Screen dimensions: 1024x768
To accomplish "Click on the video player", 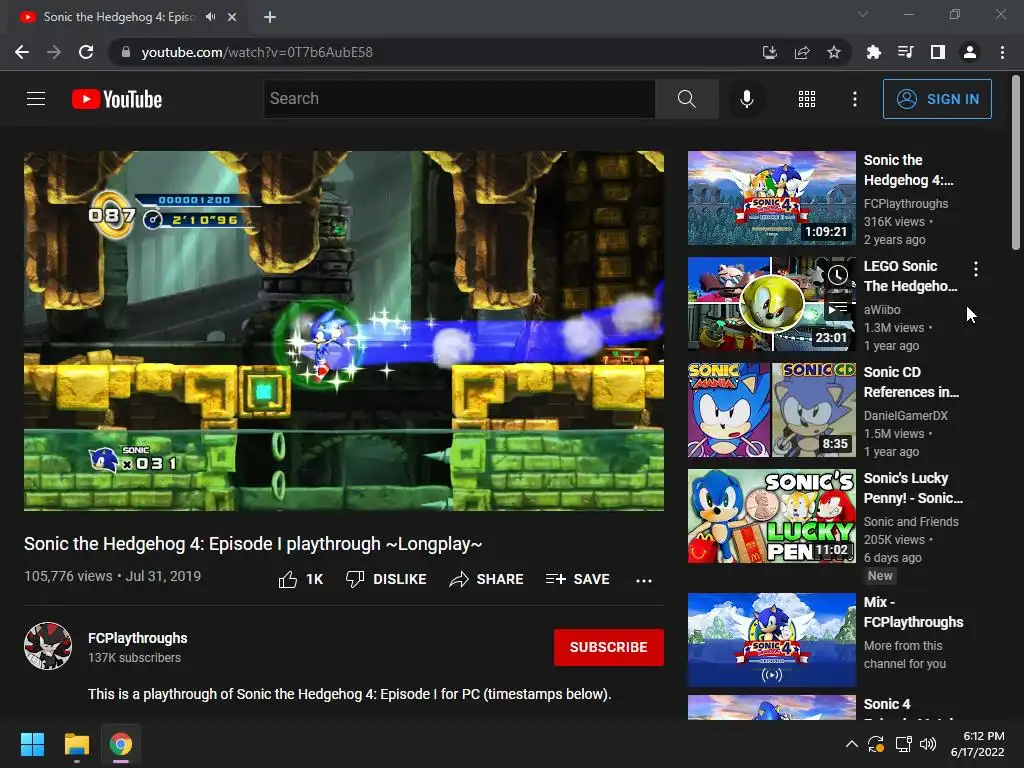I will pos(344,330).
